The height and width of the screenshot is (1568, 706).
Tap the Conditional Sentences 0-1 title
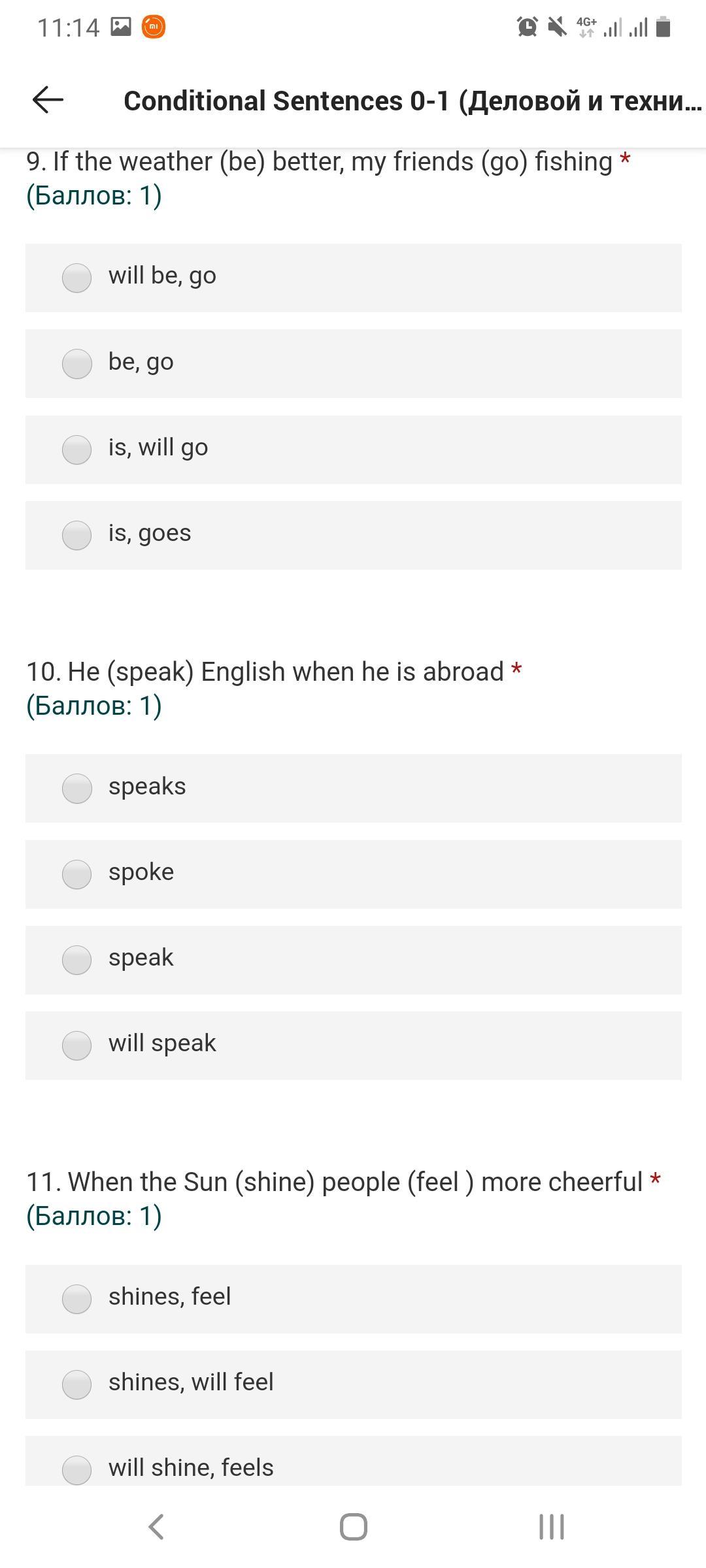pyautogui.click(x=412, y=101)
